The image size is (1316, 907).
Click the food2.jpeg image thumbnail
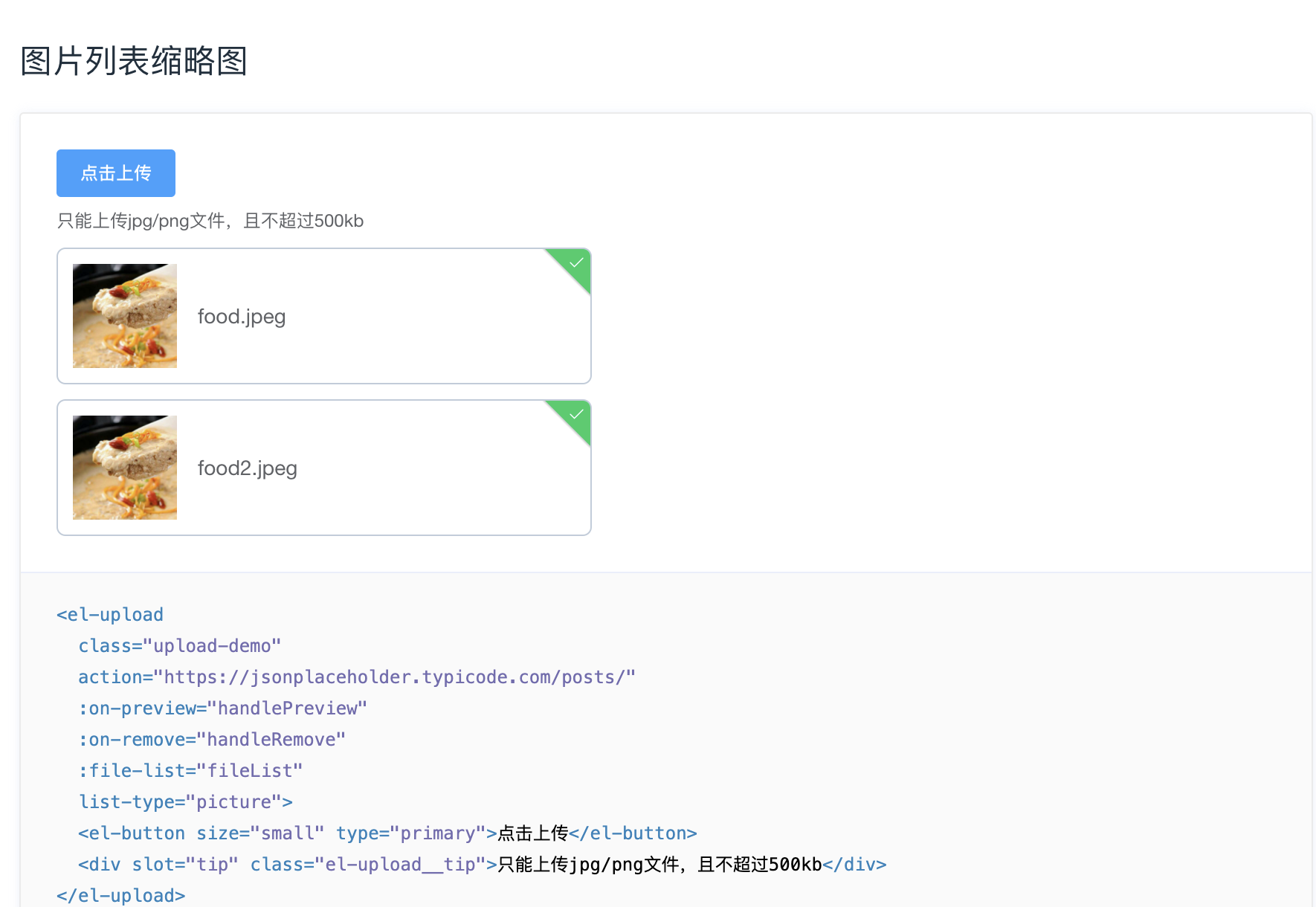click(x=124, y=468)
